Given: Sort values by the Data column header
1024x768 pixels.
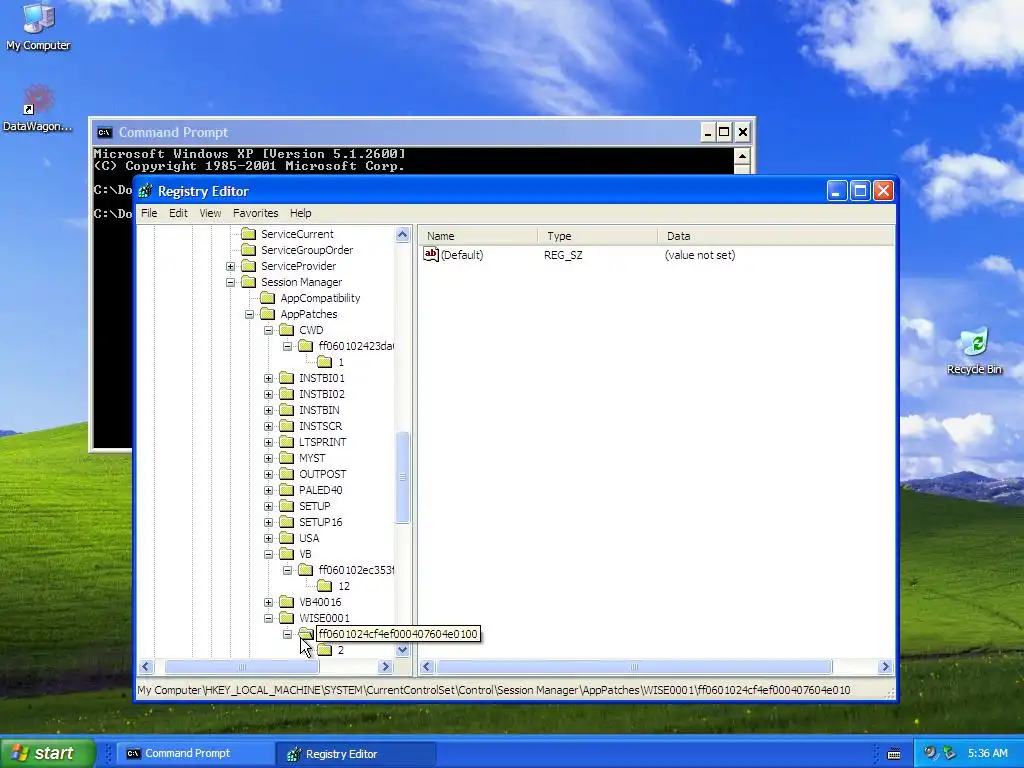Looking at the screenshot, I should (776, 236).
